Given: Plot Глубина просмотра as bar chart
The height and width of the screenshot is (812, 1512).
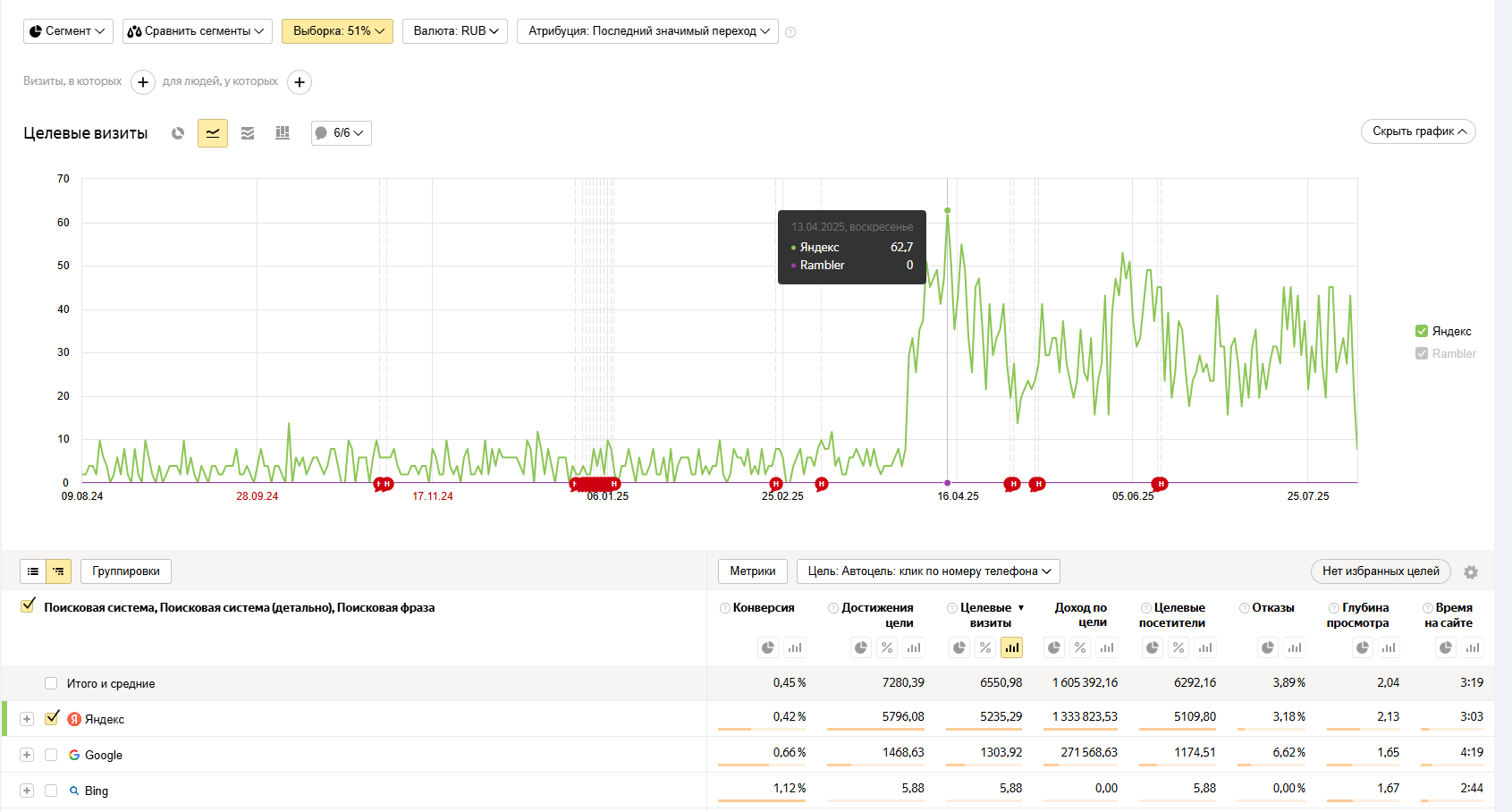Looking at the screenshot, I should (x=1389, y=647).
